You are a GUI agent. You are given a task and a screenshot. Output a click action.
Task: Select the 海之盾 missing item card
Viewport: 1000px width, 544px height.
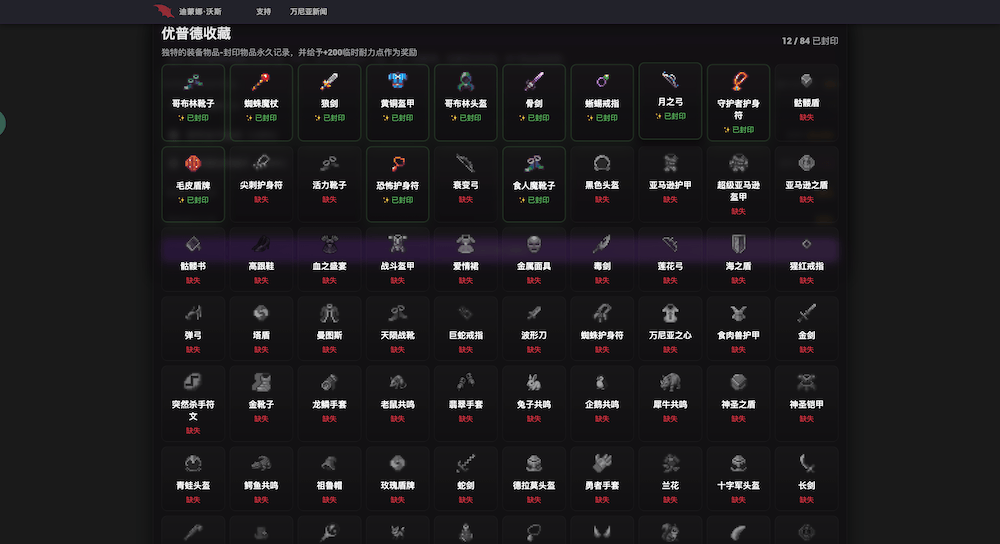738,257
